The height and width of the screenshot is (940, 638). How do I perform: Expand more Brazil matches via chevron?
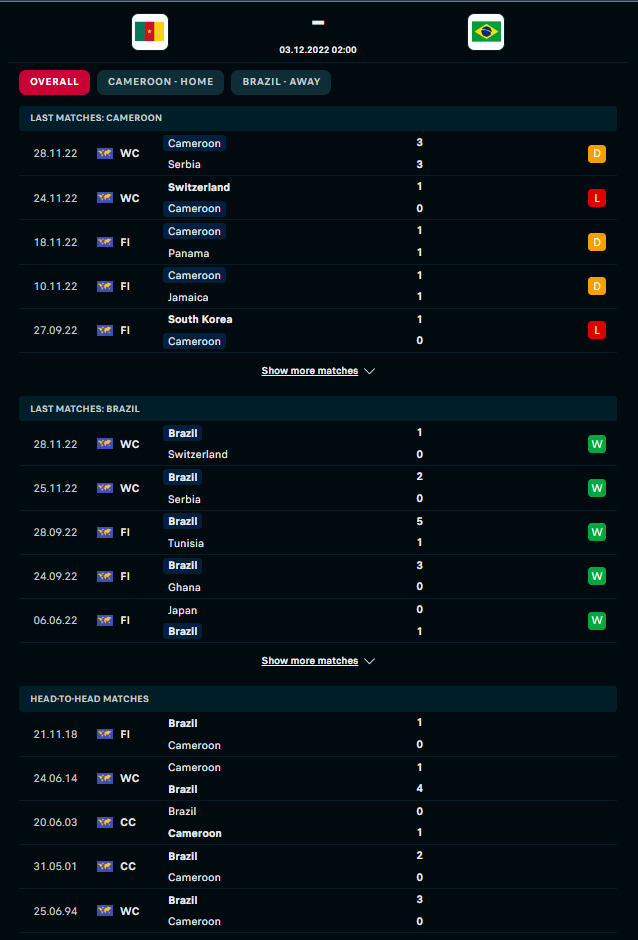(x=370, y=661)
